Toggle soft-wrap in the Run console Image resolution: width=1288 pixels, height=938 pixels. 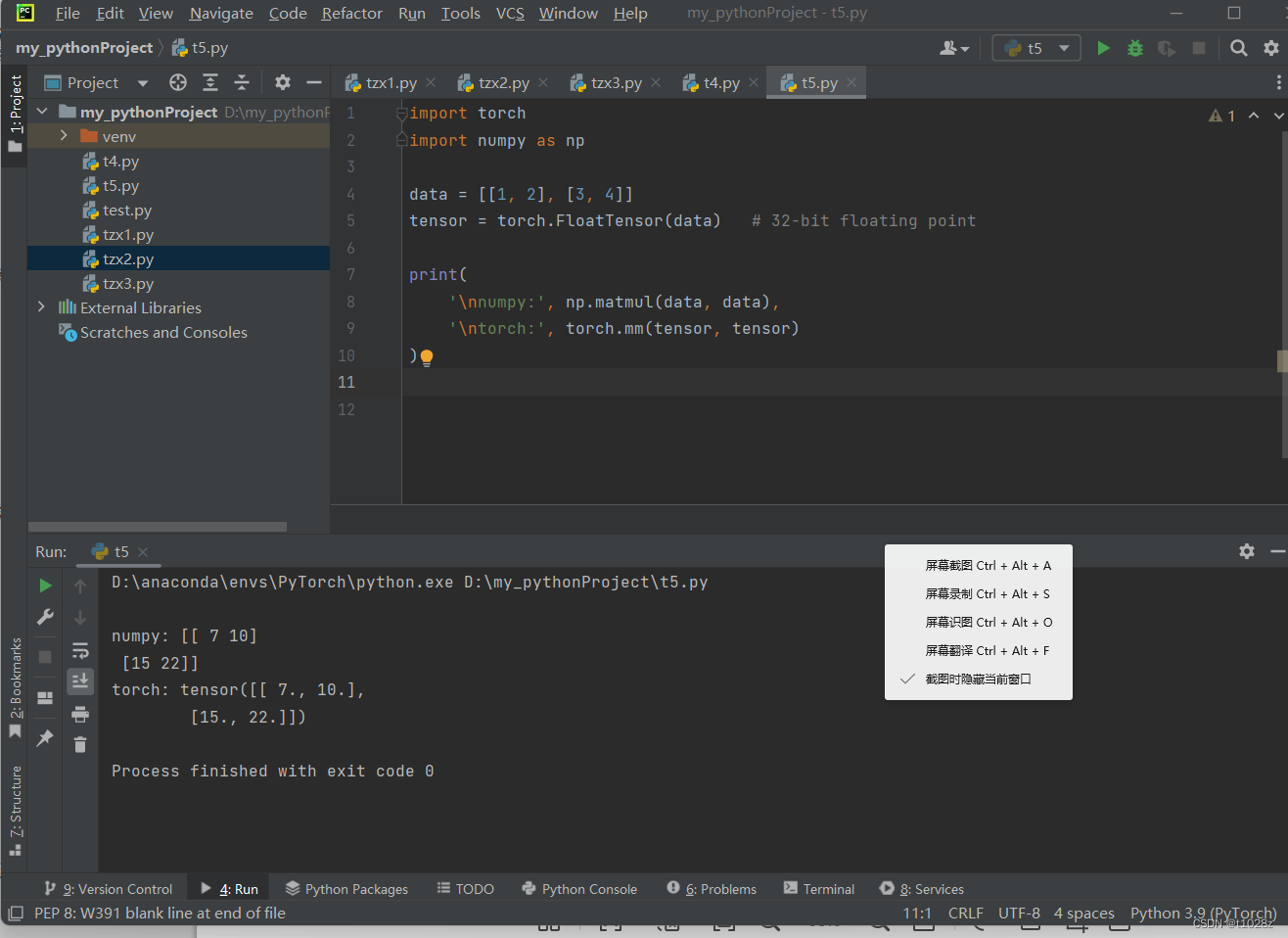[79, 648]
